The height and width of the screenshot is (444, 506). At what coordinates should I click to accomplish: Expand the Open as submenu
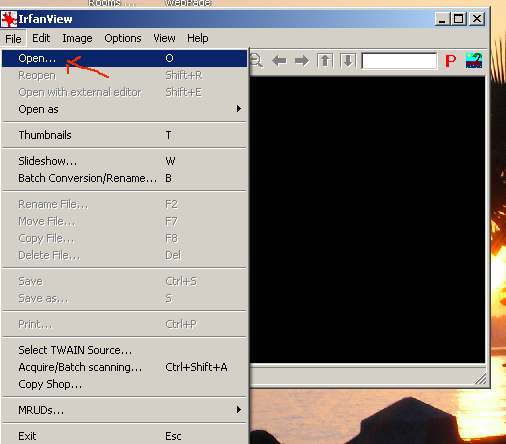124,109
